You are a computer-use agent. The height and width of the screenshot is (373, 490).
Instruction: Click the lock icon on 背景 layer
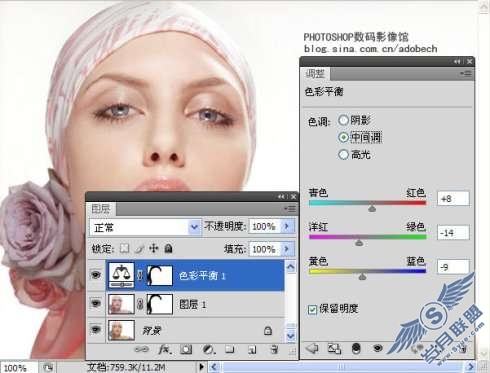[268, 331]
